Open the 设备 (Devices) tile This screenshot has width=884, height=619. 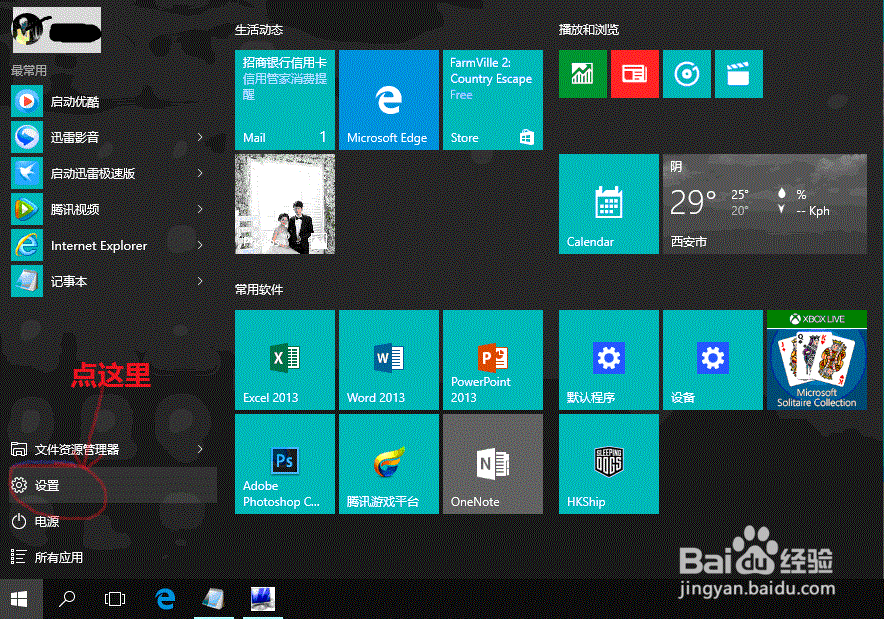(712, 360)
